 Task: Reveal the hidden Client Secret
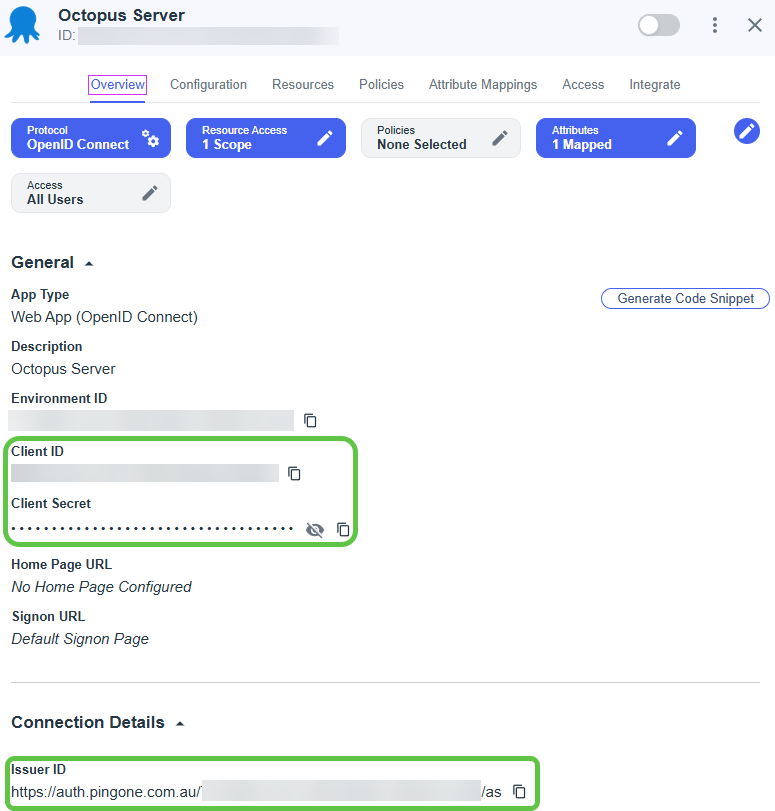[x=315, y=529]
